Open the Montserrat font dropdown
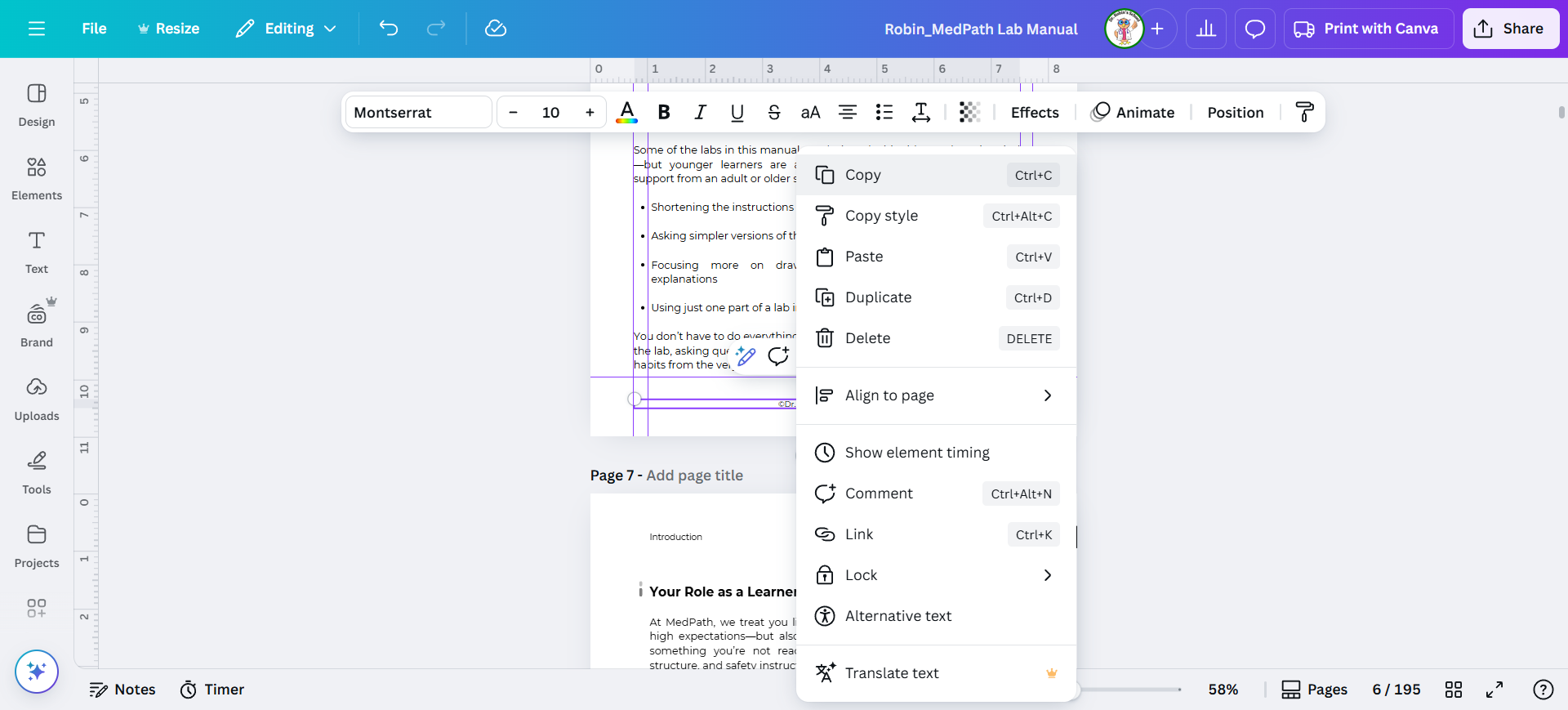The width and height of the screenshot is (1568, 710). click(419, 112)
